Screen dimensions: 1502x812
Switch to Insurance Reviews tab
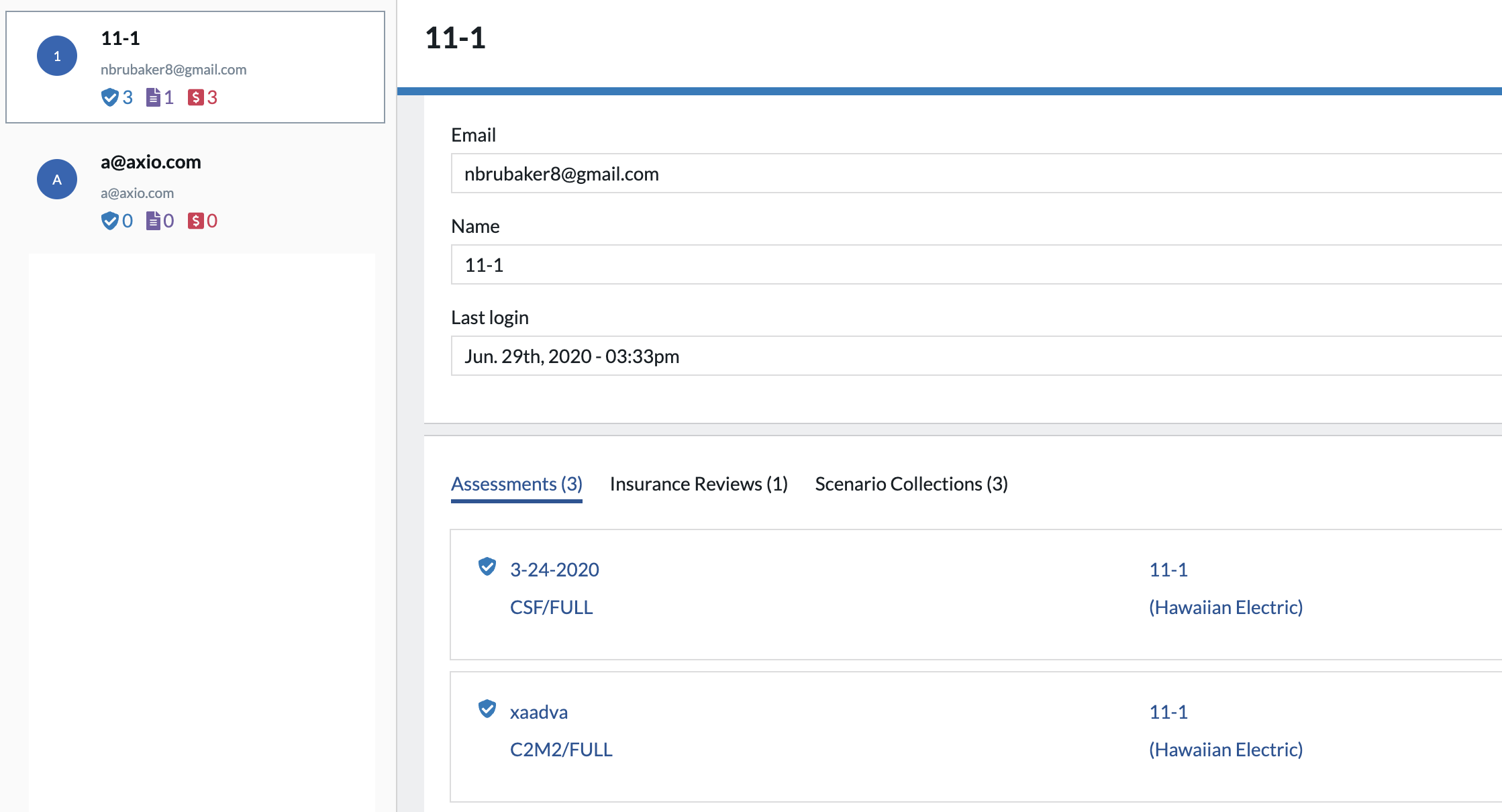[x=697, y=483]
